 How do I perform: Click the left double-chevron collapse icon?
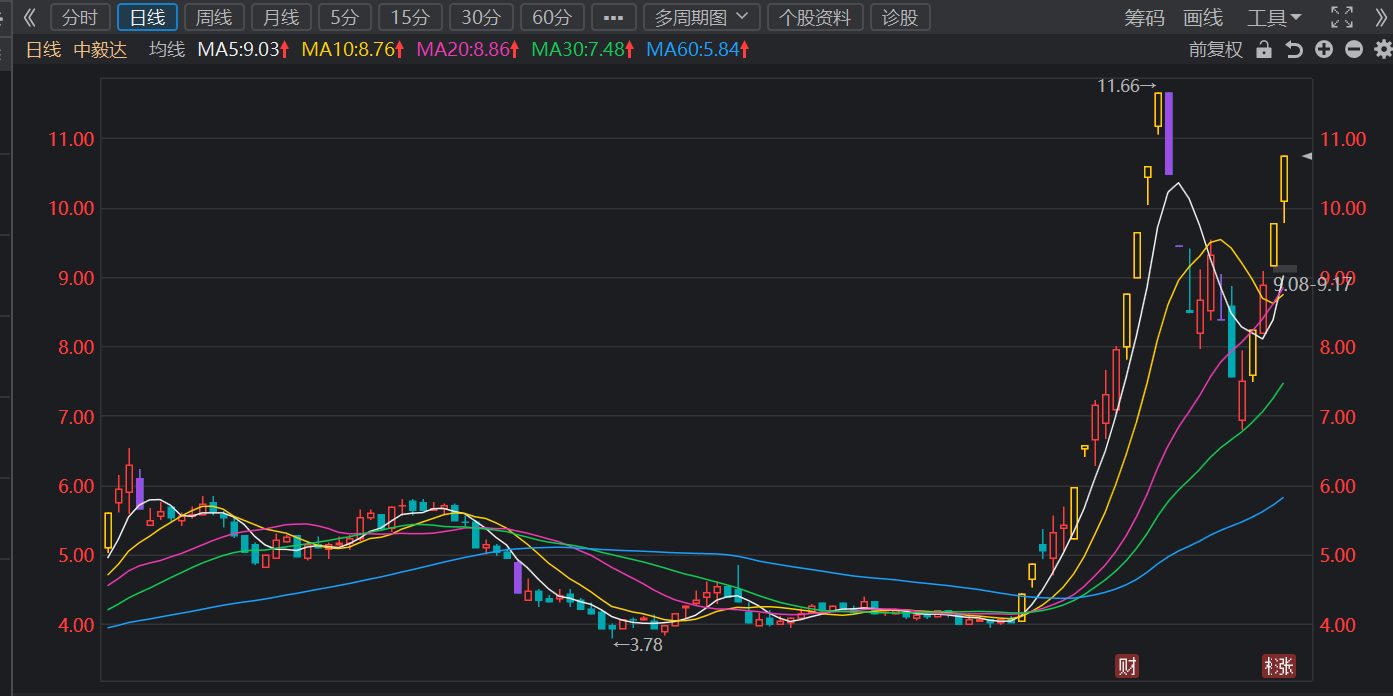[29, 17]
